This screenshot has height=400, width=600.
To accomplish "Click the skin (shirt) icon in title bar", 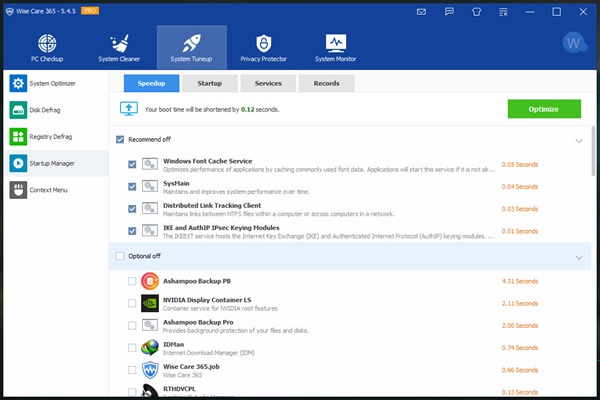I will (475, 12).
